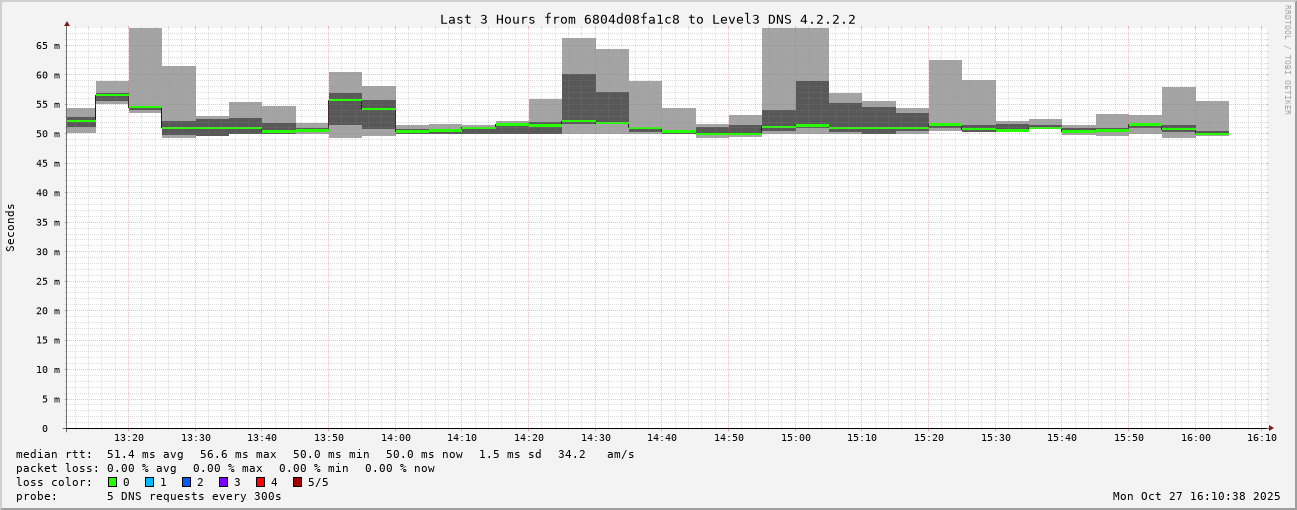Click the 'median rtt:' statistics row label
Image resolution: width=1297 pixels, height=510 pixels.
pyautogui.click(x=56, y=454)
